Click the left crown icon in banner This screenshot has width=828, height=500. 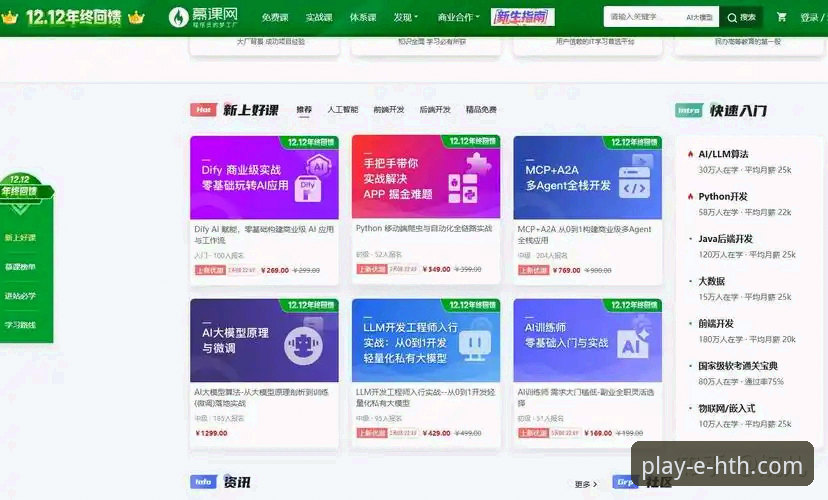9,17
